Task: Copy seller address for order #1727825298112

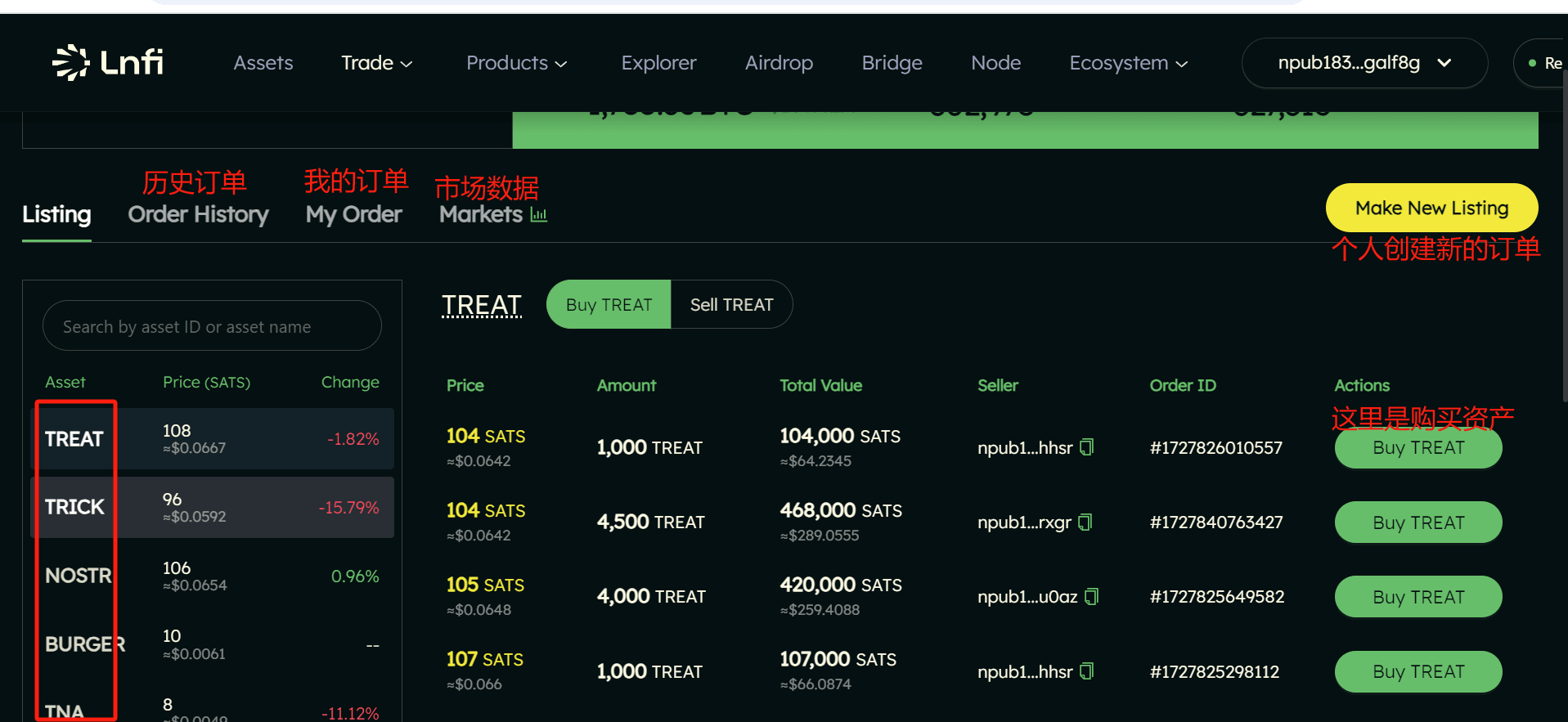Action: point(1086,671)
